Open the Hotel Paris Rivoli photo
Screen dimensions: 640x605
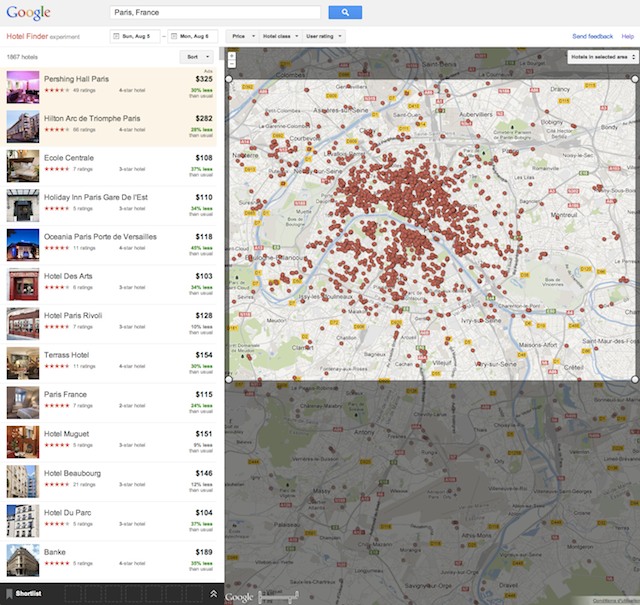(23, 324)
